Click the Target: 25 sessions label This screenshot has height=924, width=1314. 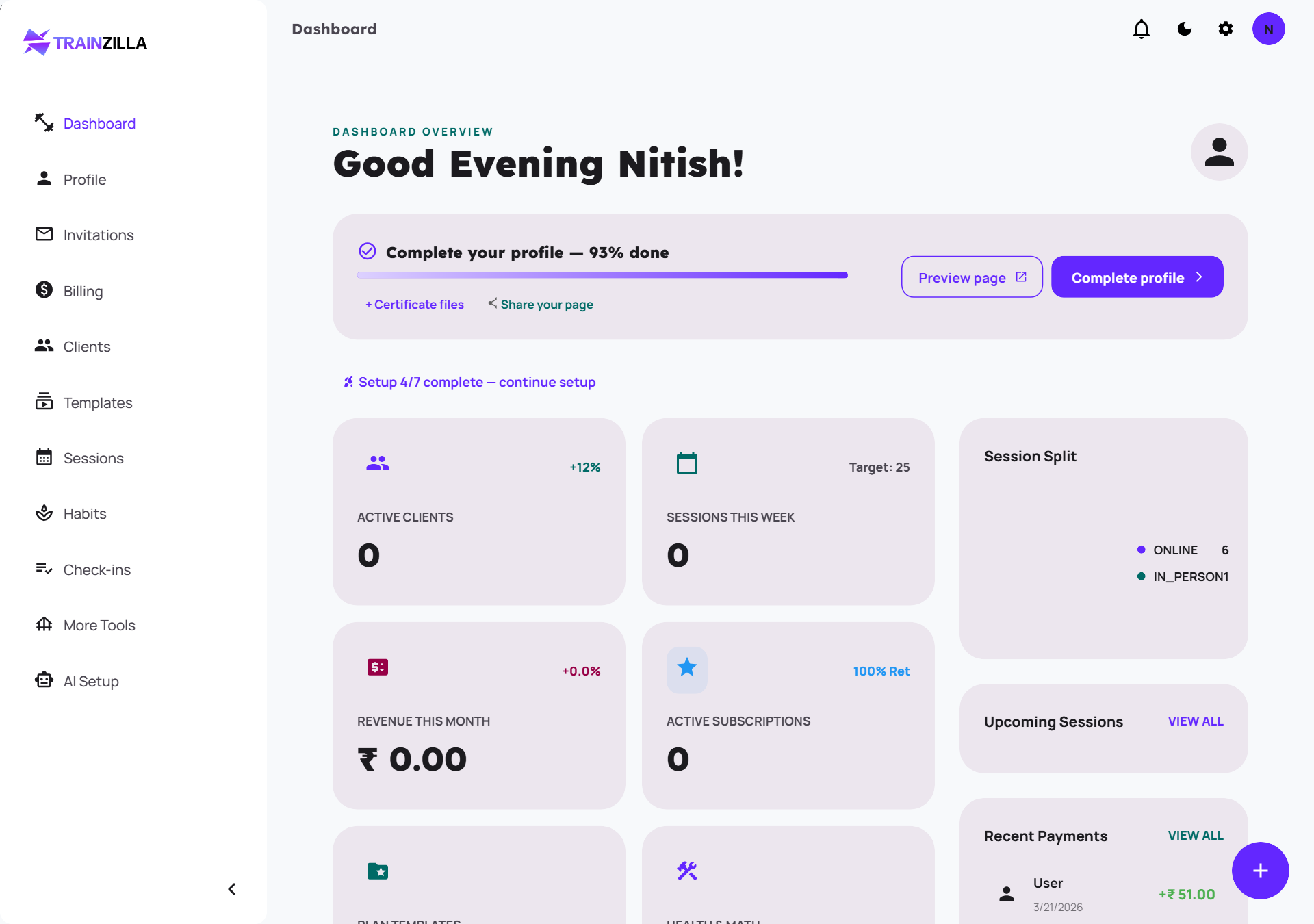click(879, 467)
